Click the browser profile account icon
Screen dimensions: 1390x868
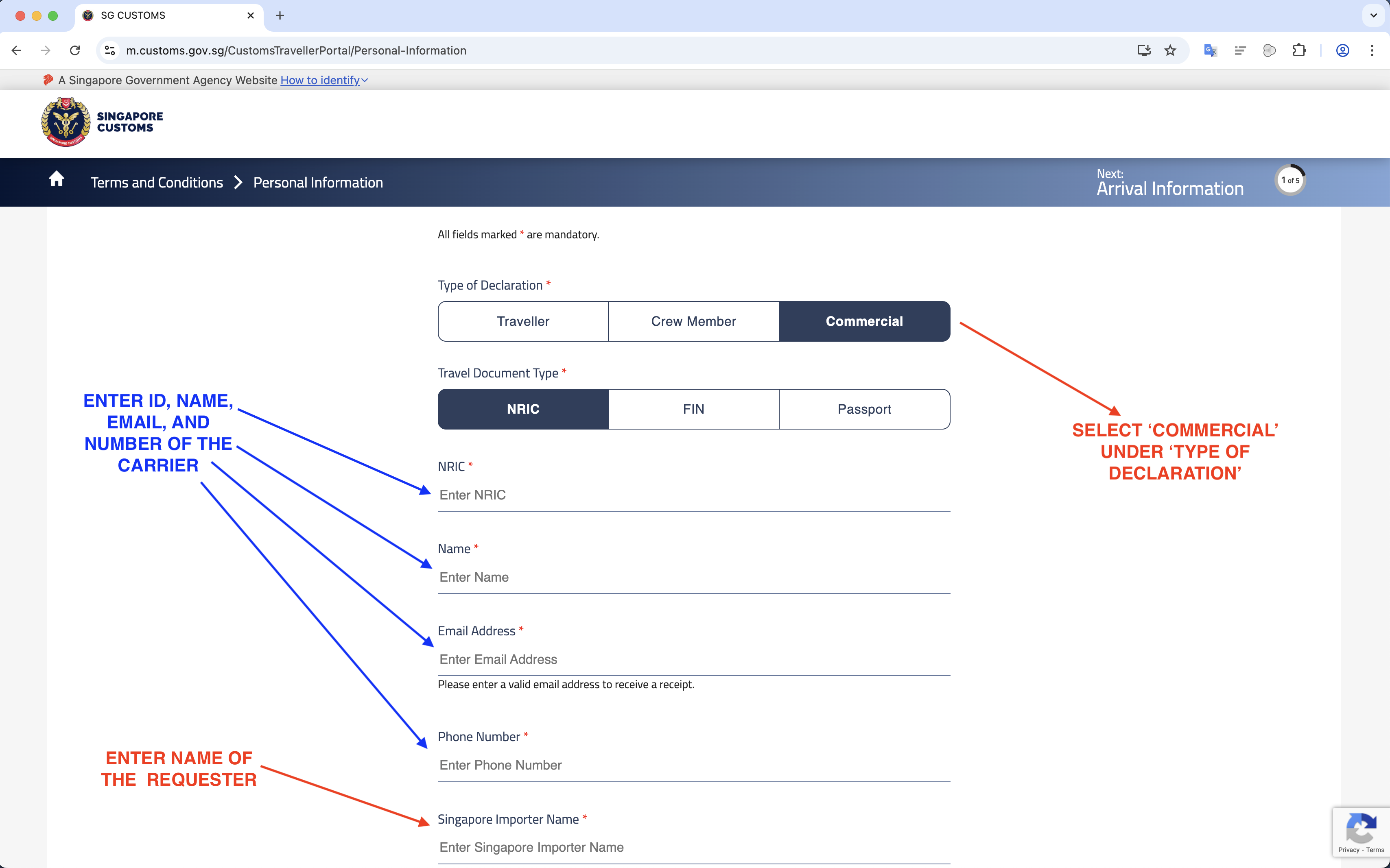click(1342, 50)
